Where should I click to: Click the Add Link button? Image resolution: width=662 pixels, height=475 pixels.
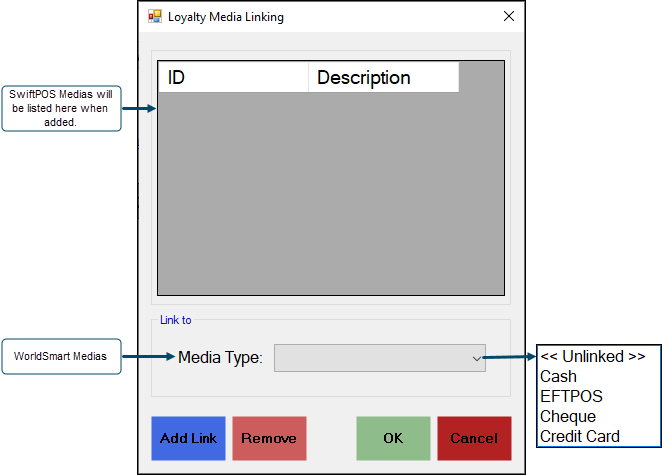pyautogui.click(x=188, y=438)
